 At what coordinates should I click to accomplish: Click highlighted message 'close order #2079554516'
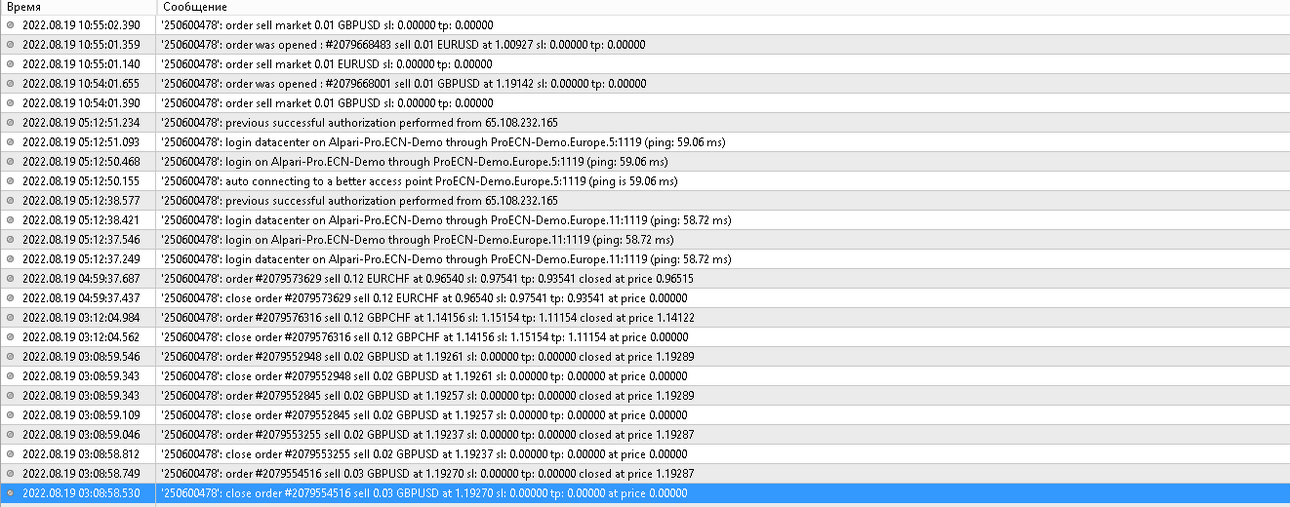pyautogui.click(x=424, y=493)
